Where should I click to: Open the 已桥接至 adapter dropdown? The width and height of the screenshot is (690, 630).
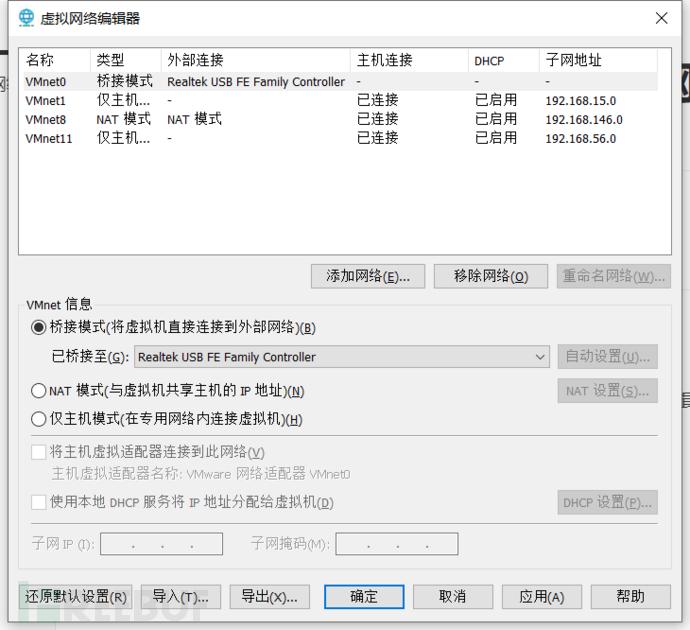click(x=342, y=357)
